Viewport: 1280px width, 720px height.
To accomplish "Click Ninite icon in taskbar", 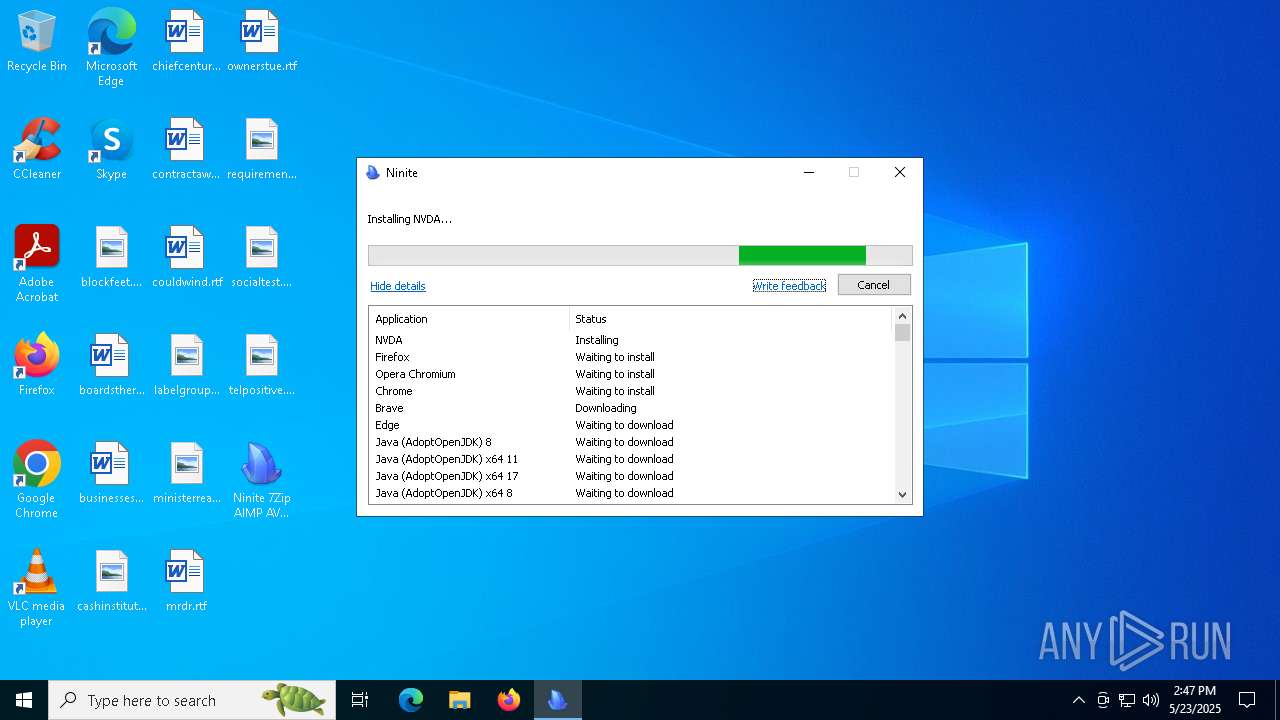I will tap(557, 700).
